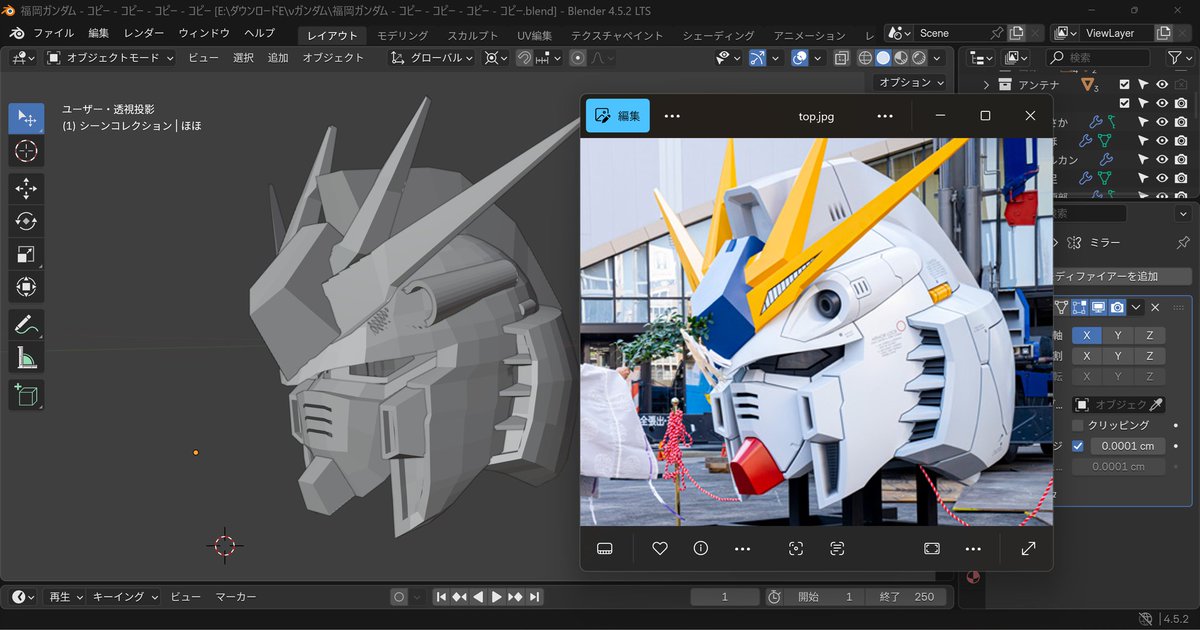Jump to the last frame in timeline
Image resolution: width=1200 pixels, height=630 pixels.
coord(535,597)
